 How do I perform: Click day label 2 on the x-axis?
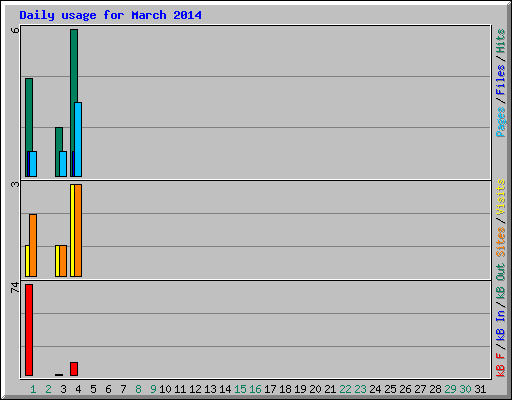(x=48, y=389)
